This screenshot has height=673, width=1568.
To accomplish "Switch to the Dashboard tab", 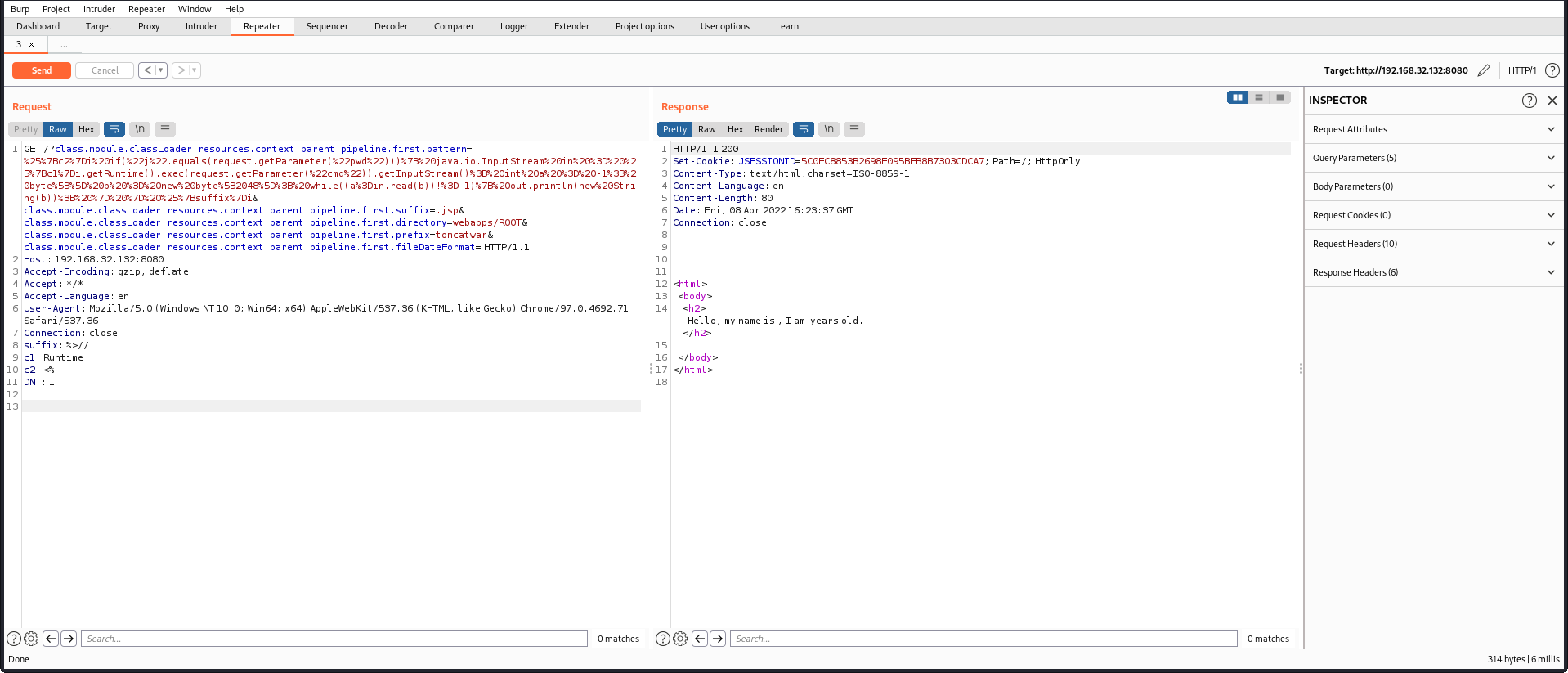I will click(x=38, y=26).
